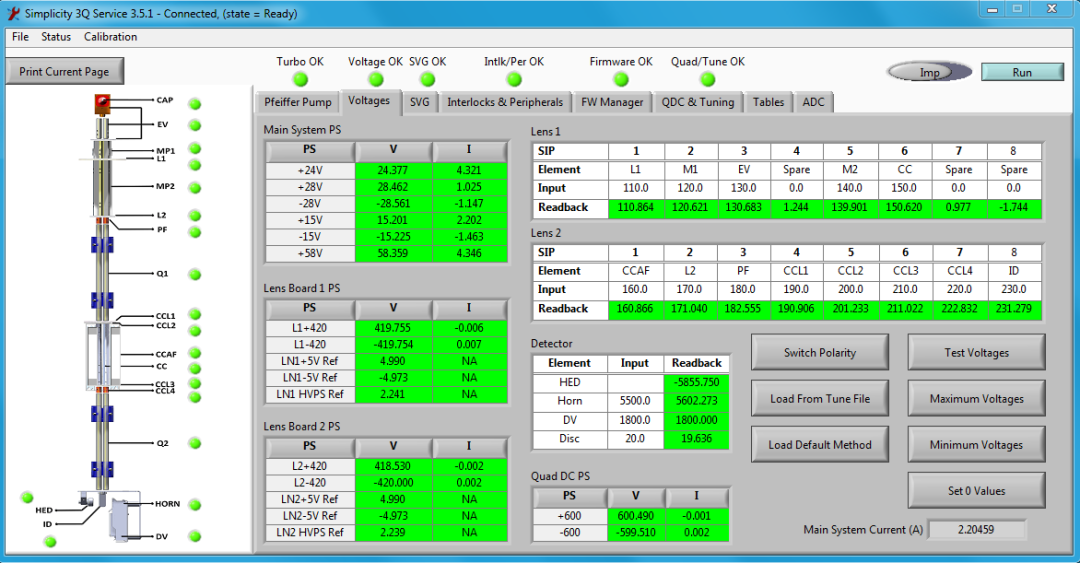Image resolution: width=1080 pixels, height=563 pixels.
Task: Click the +24V voltage reading 24.377
Action: pyautogui.click(x=393, y=170)
